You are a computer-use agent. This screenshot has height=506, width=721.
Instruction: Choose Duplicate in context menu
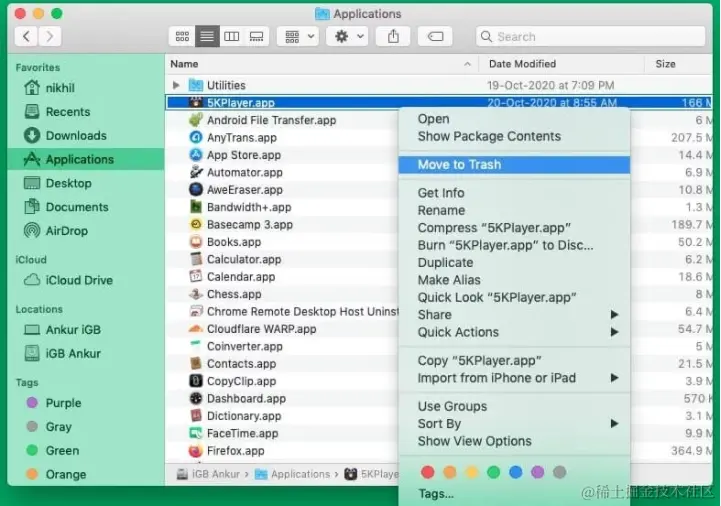click(x=514, y=263)
